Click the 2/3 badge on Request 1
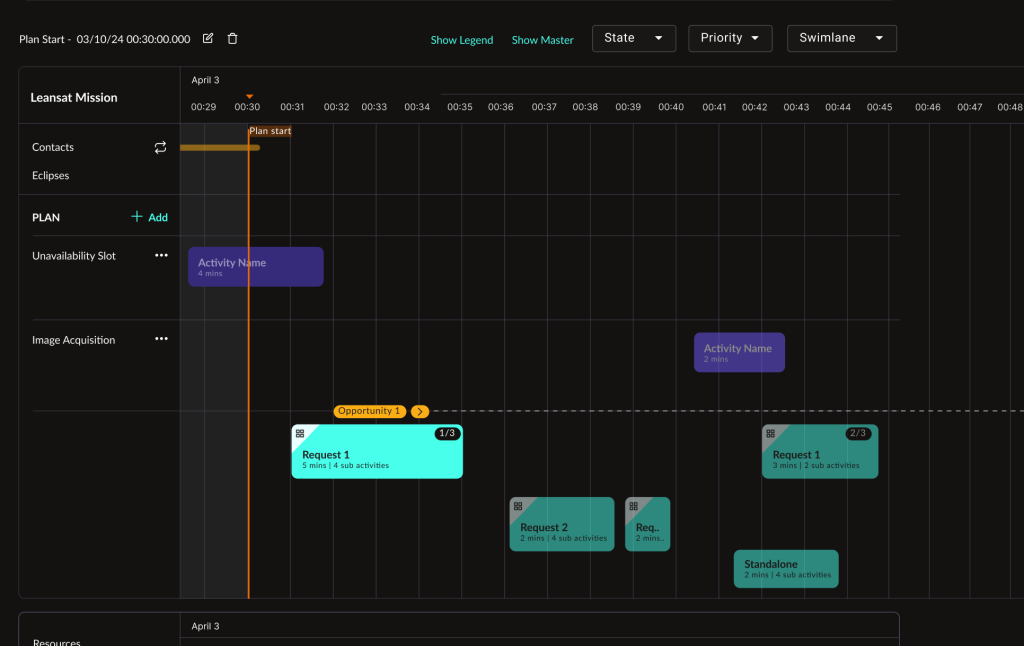This screenshot has height=646, width=1024. (857, 433)
